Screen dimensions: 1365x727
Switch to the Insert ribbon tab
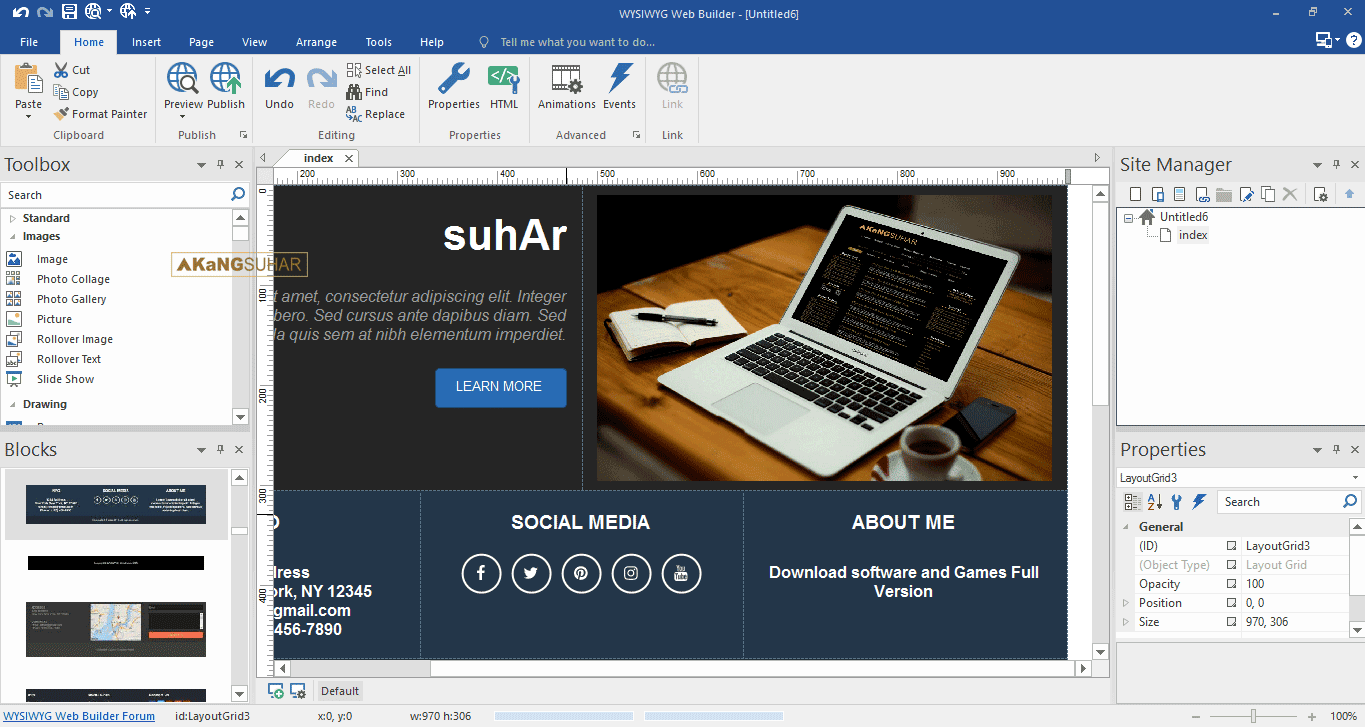coord(146,42)
